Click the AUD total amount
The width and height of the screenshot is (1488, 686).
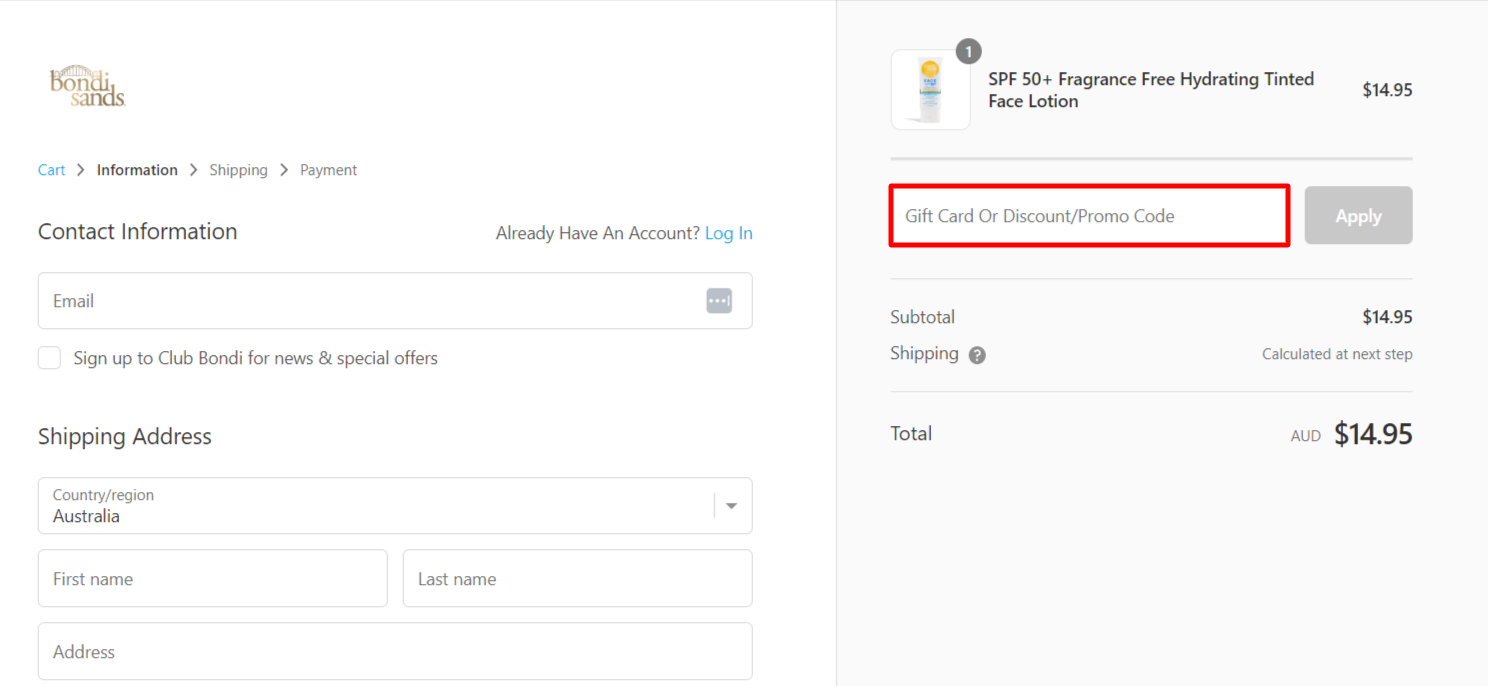[1372, 434]
